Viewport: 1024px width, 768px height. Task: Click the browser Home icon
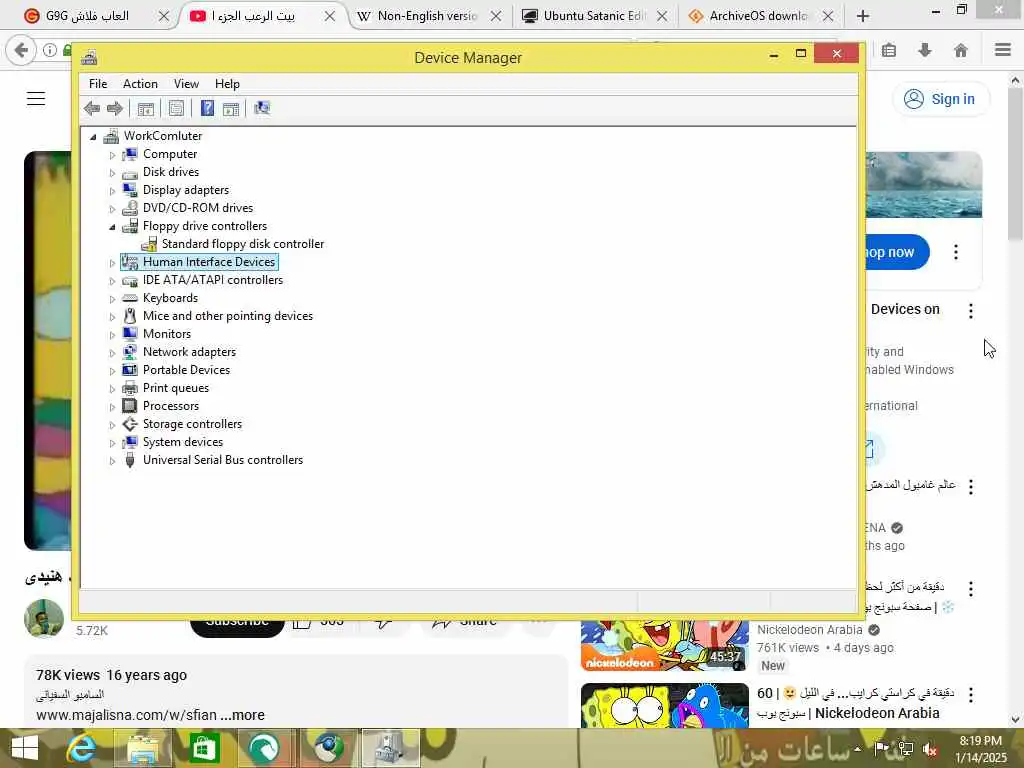point(961,50)
